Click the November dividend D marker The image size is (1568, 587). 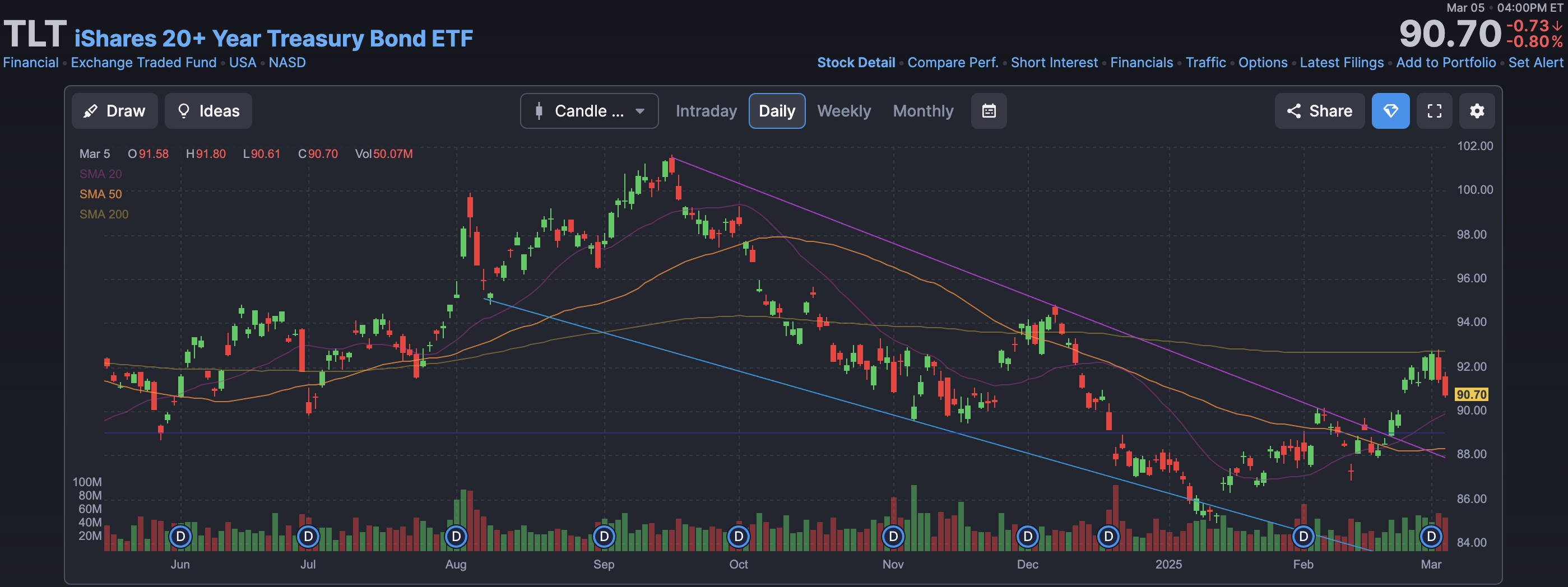pyautogui.click(x=893, y=537)
